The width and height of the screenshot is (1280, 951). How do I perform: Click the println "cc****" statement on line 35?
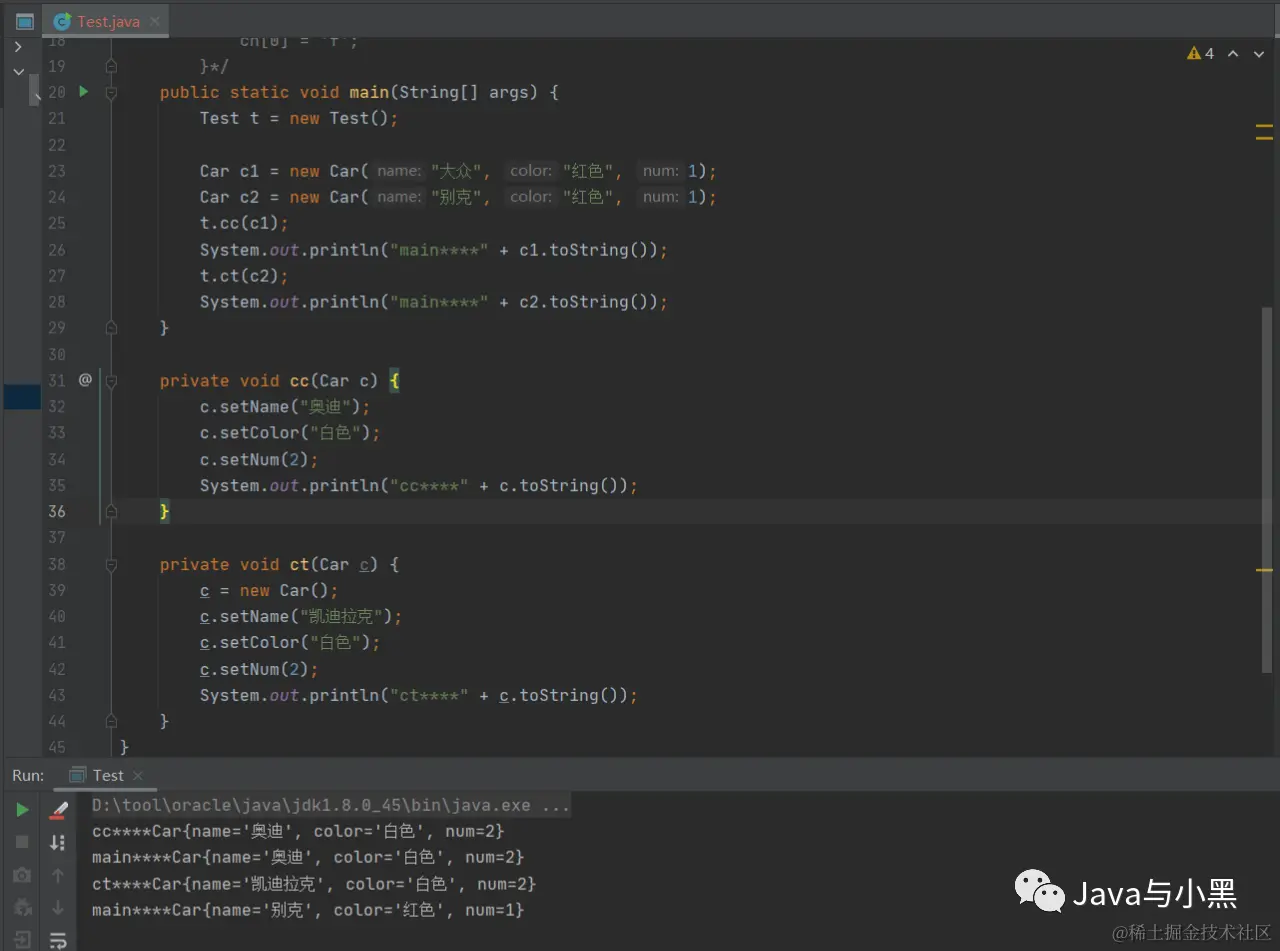[418, 485]
